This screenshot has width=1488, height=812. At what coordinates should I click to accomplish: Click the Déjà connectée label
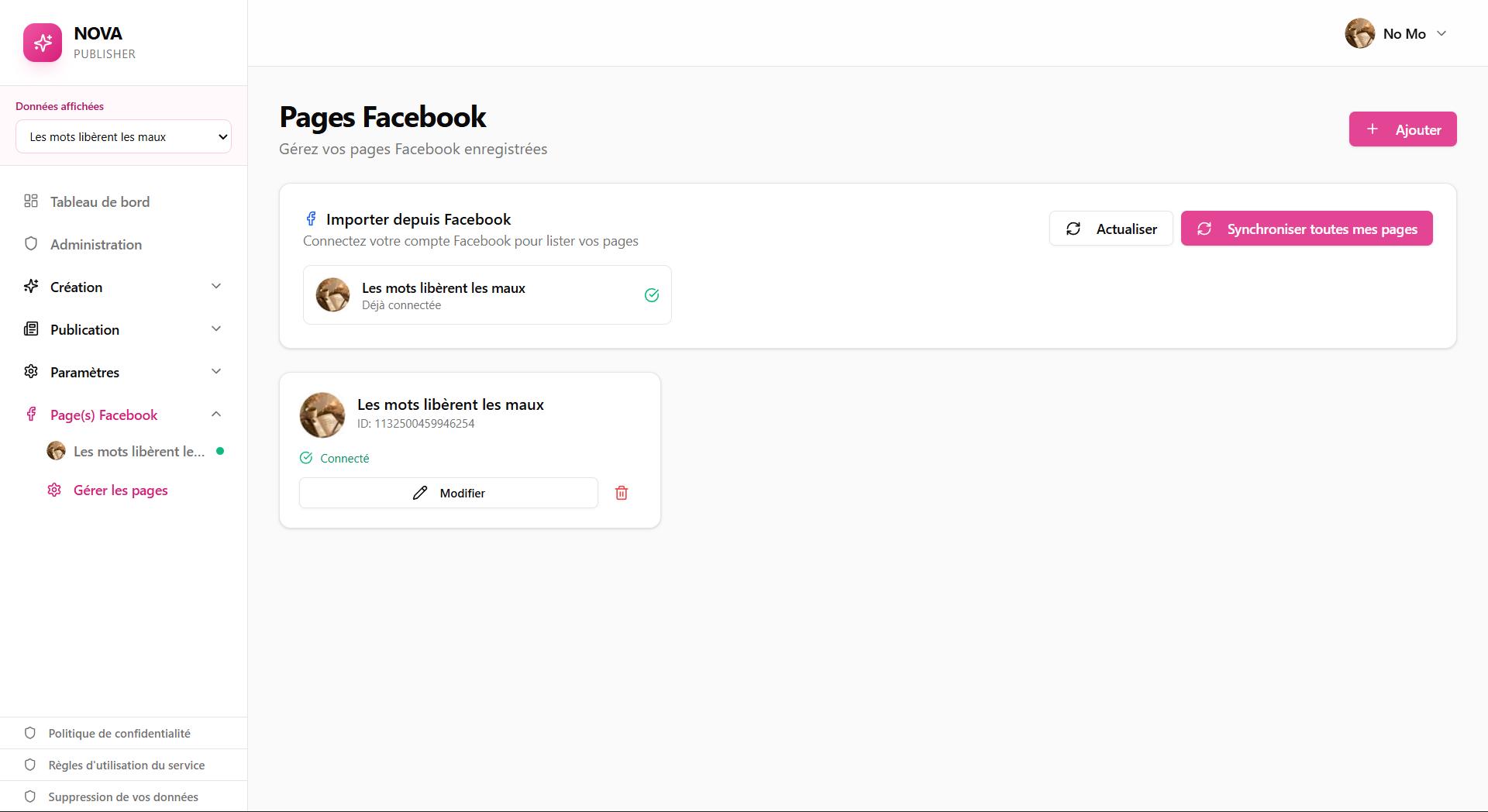click(401, 305)
